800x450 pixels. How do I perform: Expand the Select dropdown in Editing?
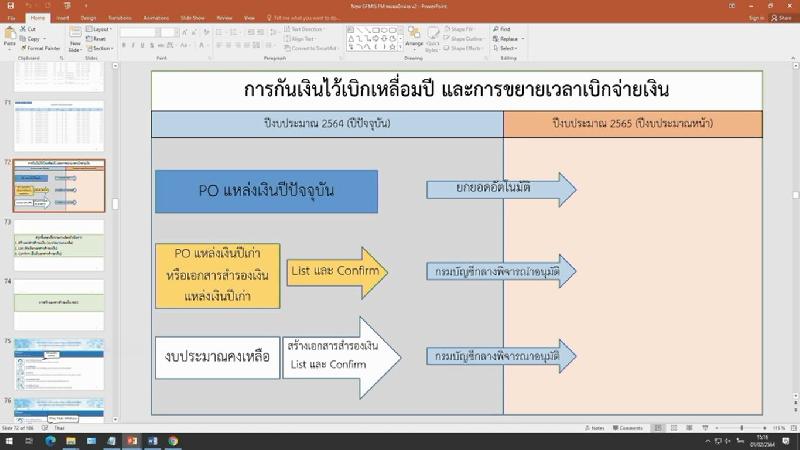507,47
